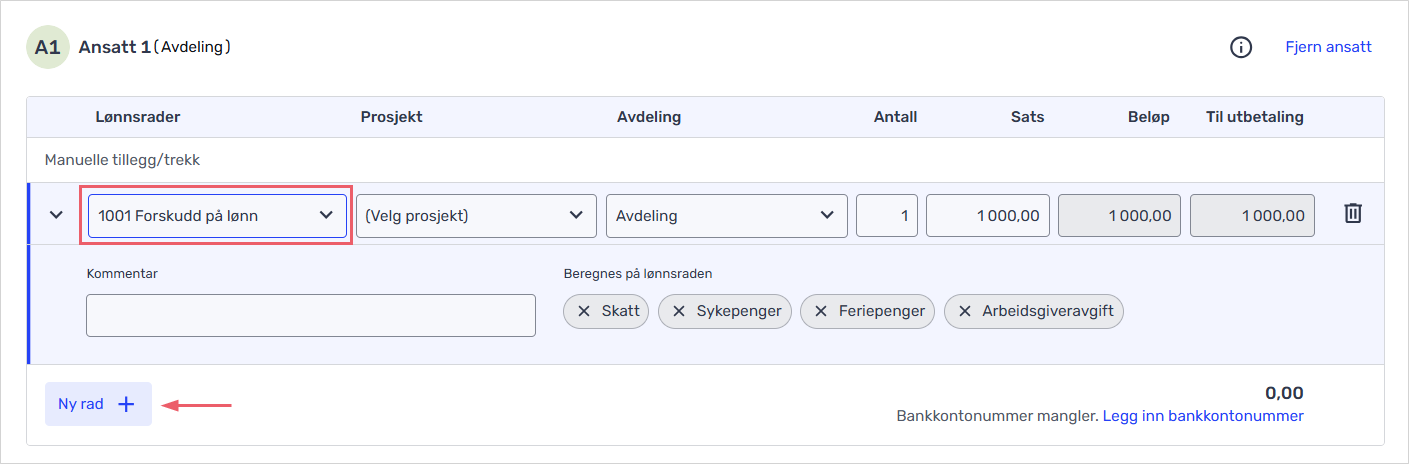This screenshot has height=464, width=1409.
Task: Click the Antall quantity field
Action: coord(887,215)
